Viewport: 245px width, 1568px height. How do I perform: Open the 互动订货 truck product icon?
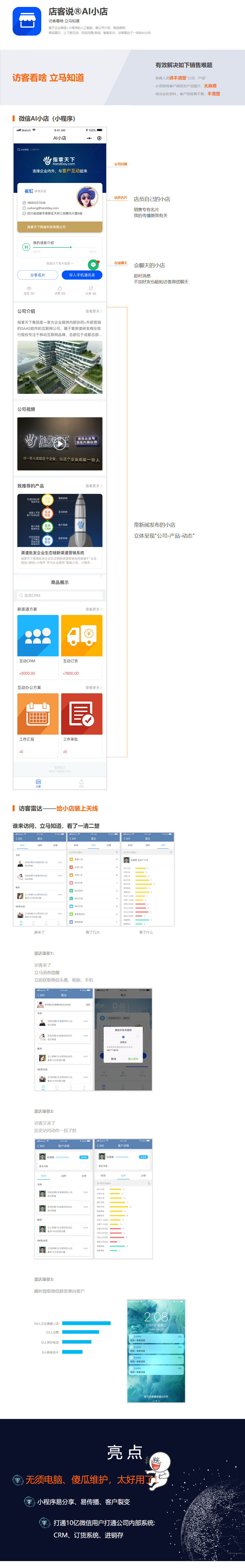[x=82, y=635]
